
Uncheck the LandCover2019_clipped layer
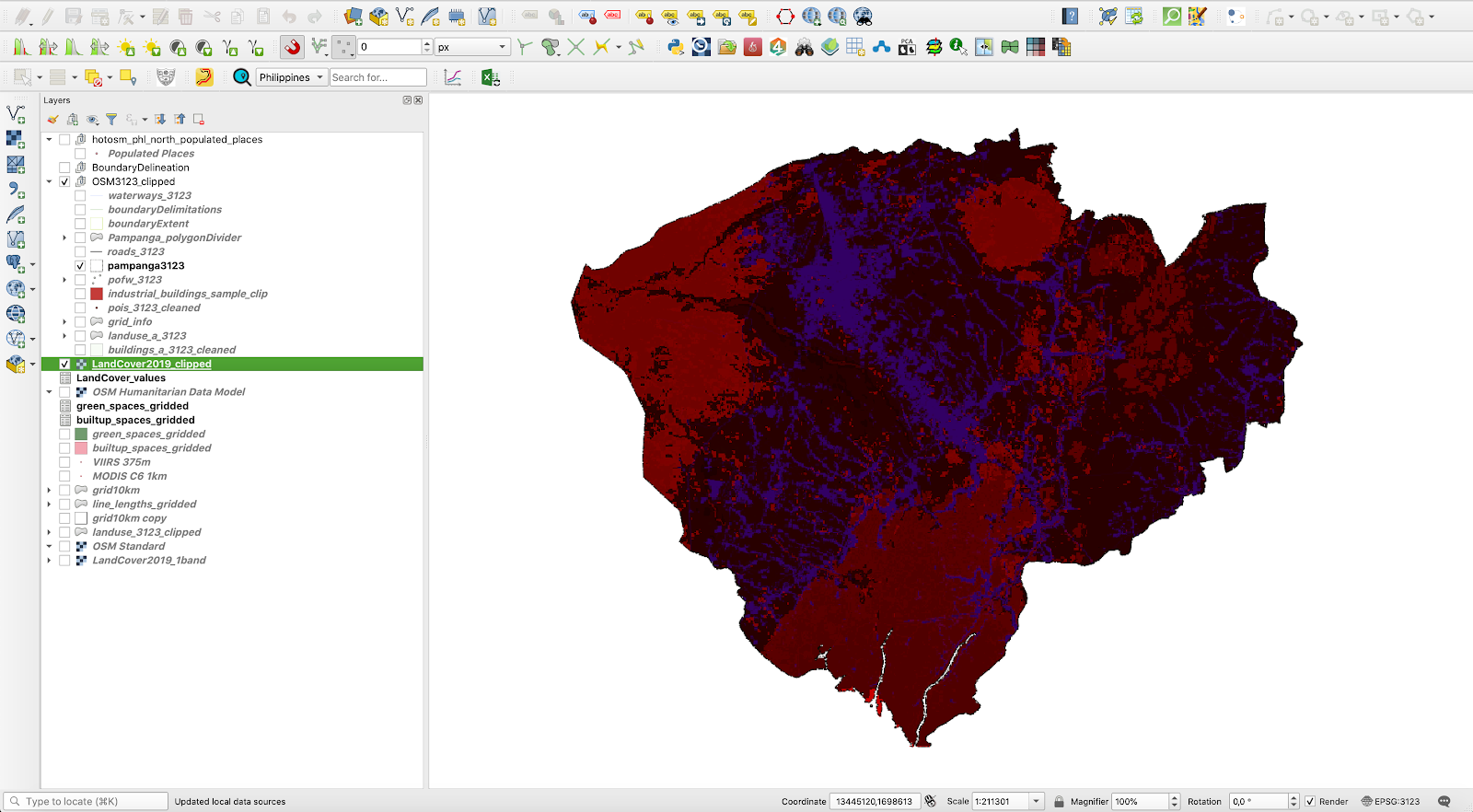64,365
